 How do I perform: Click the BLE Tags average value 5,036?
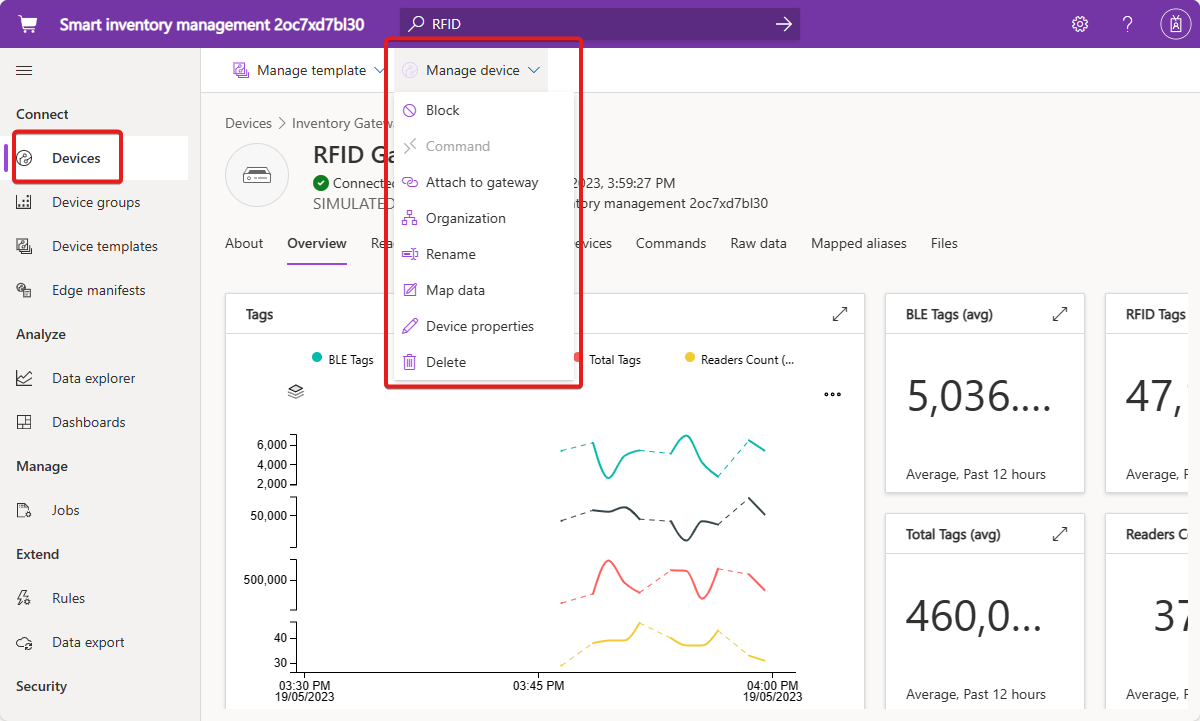pos(979,397)
